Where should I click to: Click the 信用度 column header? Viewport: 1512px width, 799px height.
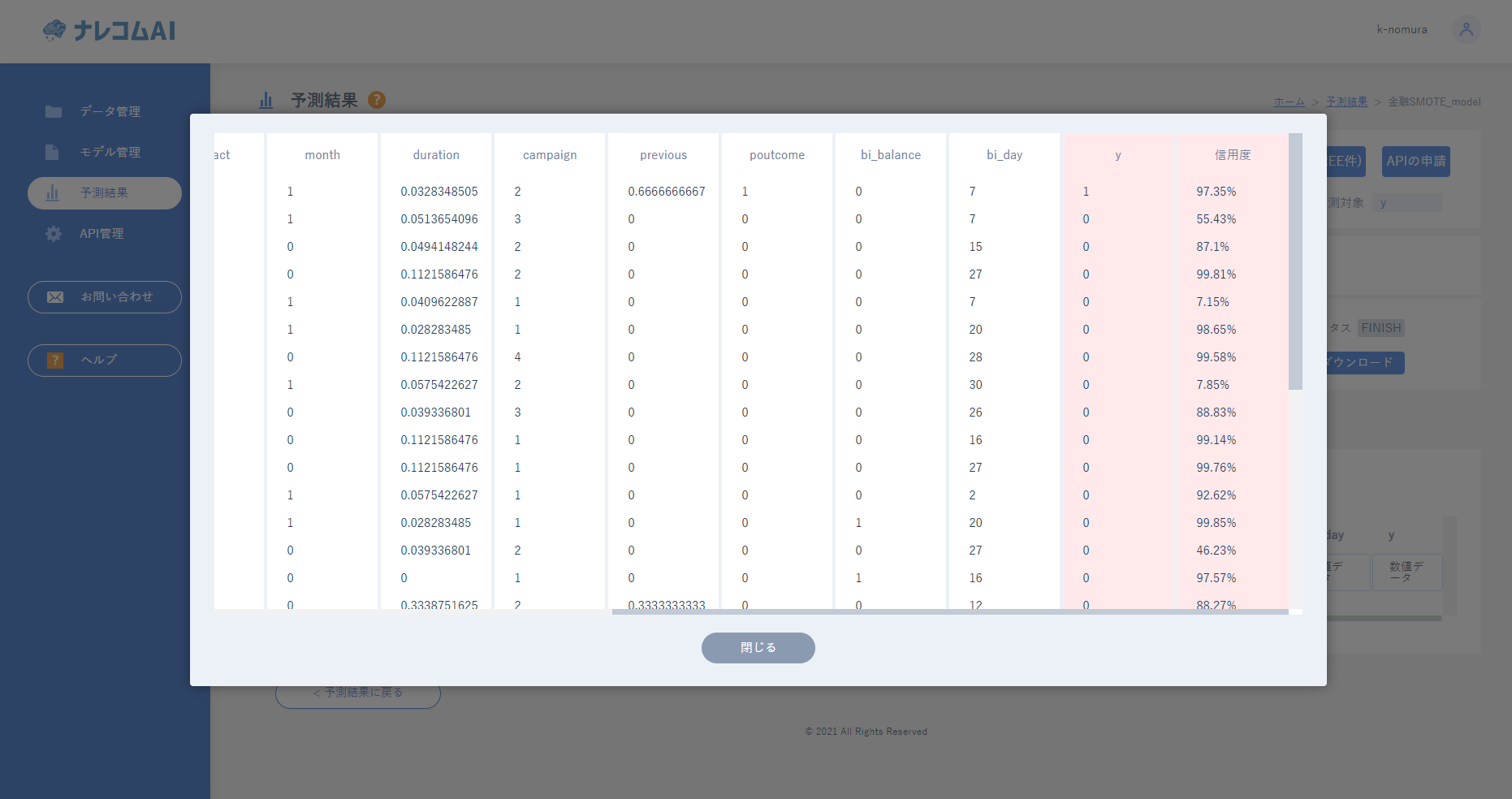click(x=1233, y=155)
